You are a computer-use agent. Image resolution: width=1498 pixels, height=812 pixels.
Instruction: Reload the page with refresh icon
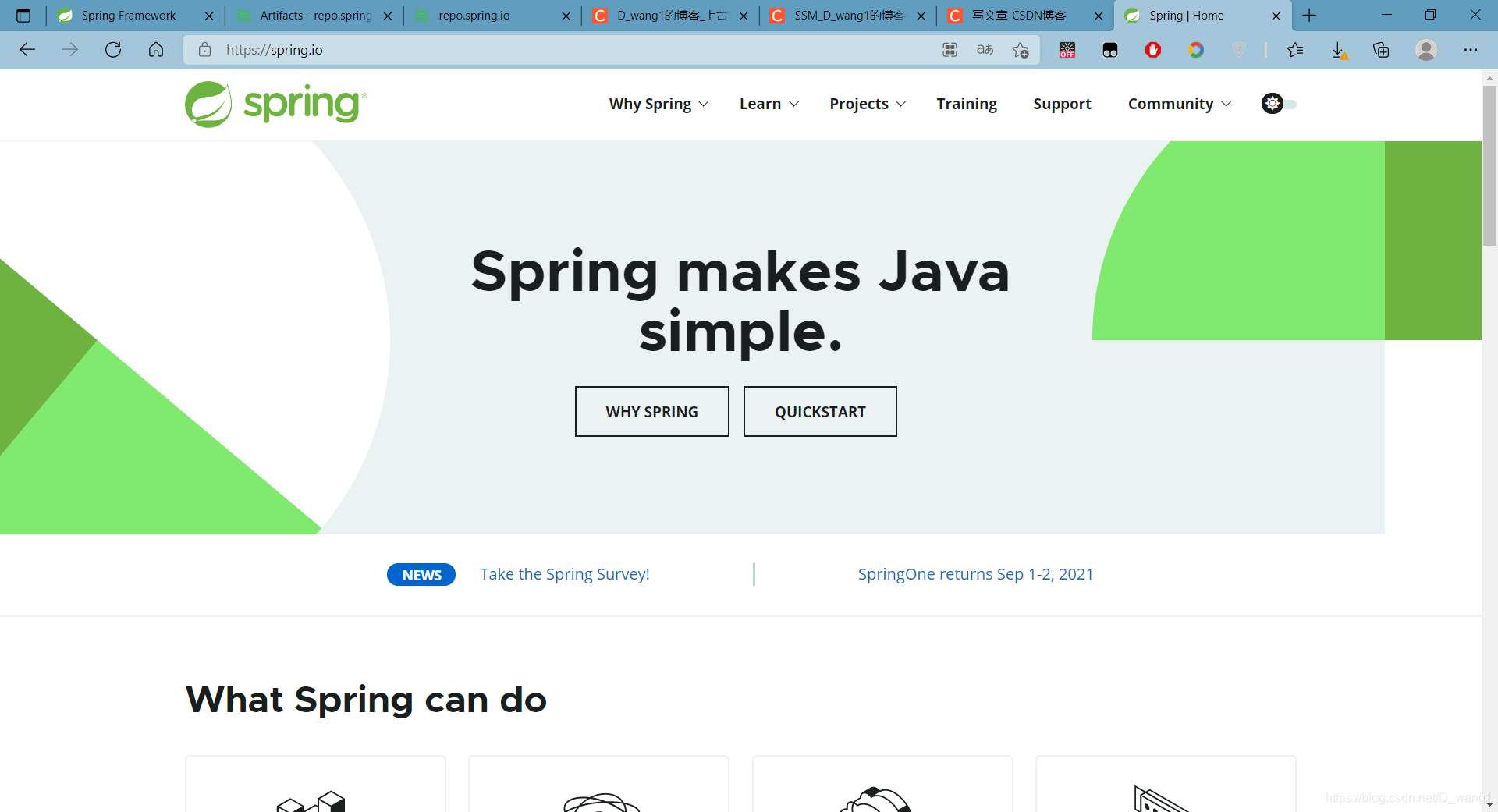tap(113, 50)
